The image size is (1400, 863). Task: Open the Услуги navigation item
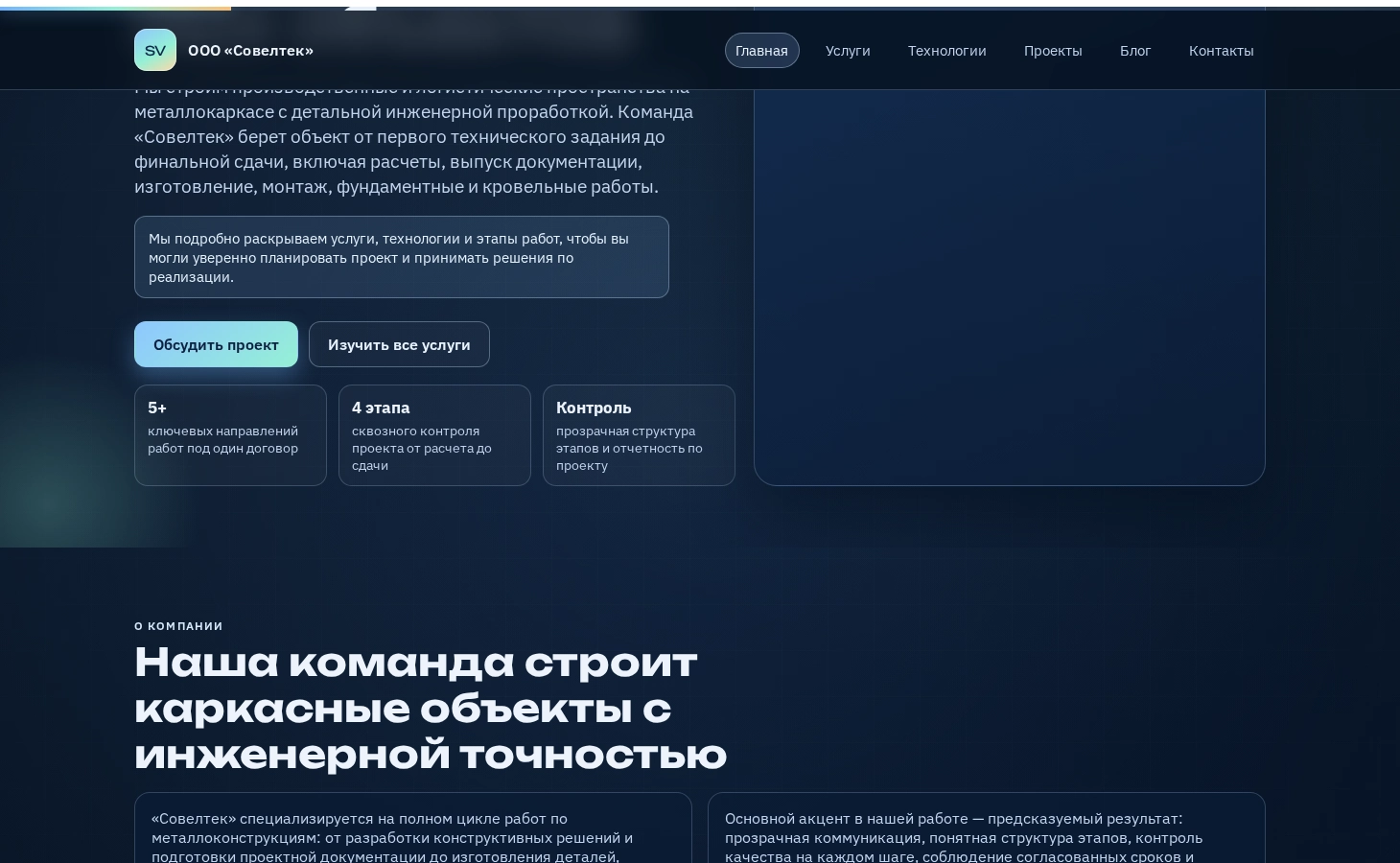848,50
